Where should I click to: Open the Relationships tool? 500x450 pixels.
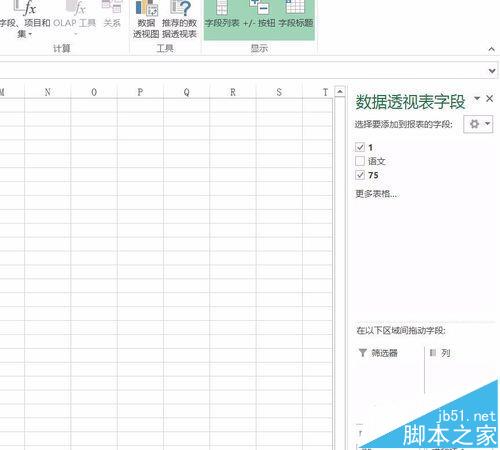112,15
